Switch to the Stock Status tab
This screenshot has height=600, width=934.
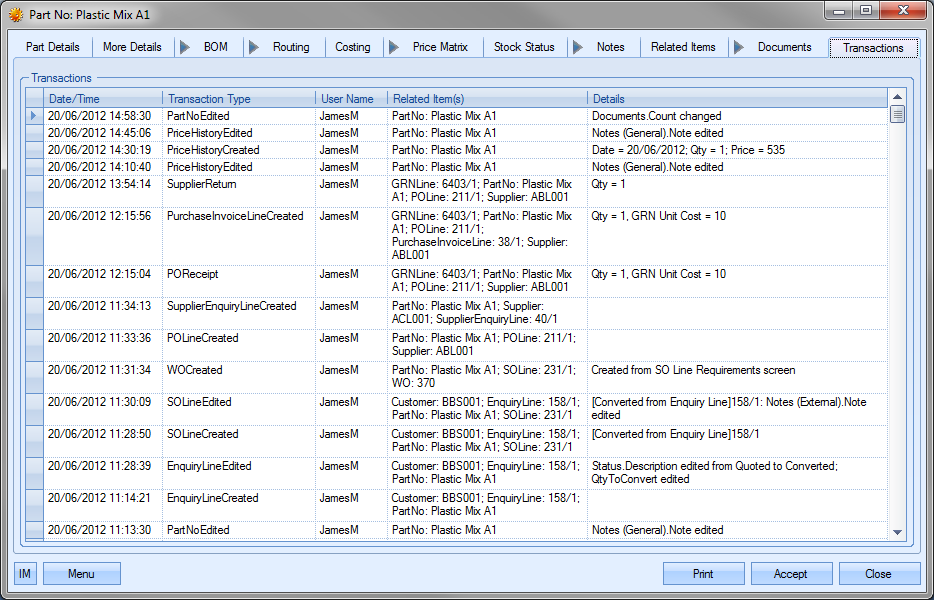tap(524, 47)
